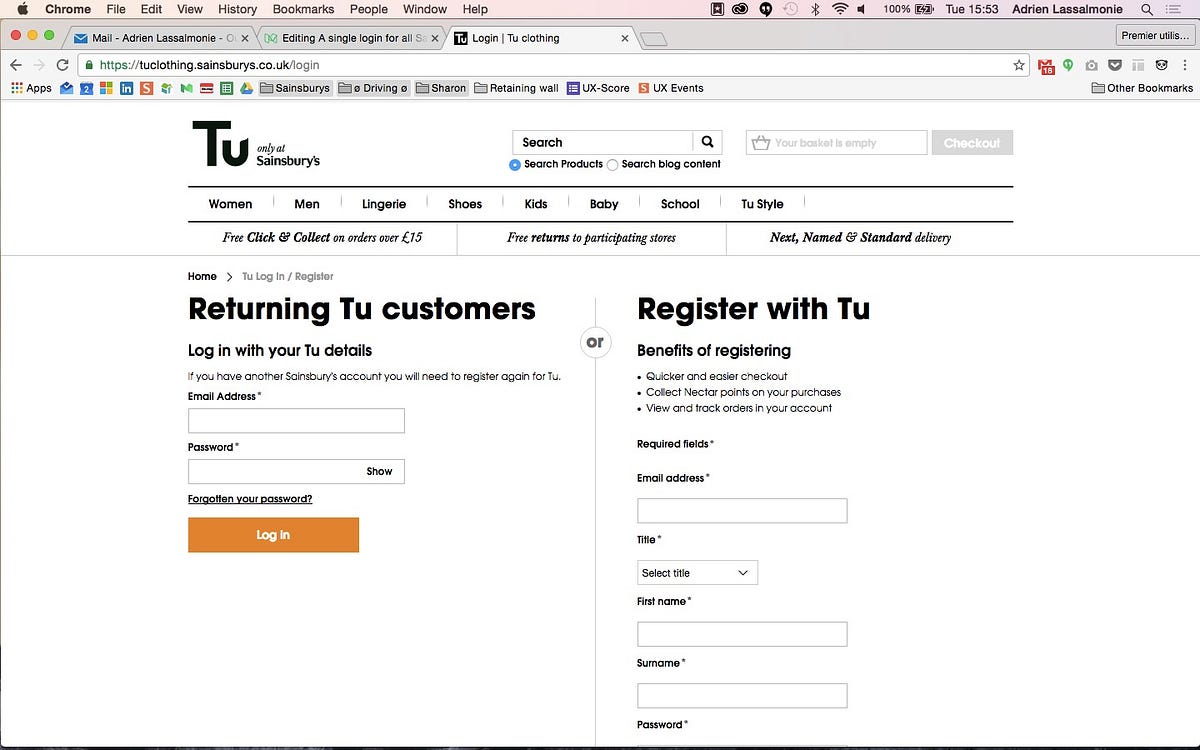Click the orange Log in button
The height and width of the screenshot is (750, 1200).
tap(273, 535)
